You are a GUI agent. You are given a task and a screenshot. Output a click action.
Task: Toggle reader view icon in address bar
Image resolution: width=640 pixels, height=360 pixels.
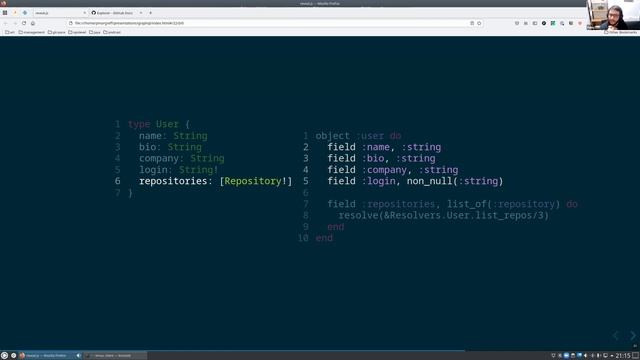point(472,23)
